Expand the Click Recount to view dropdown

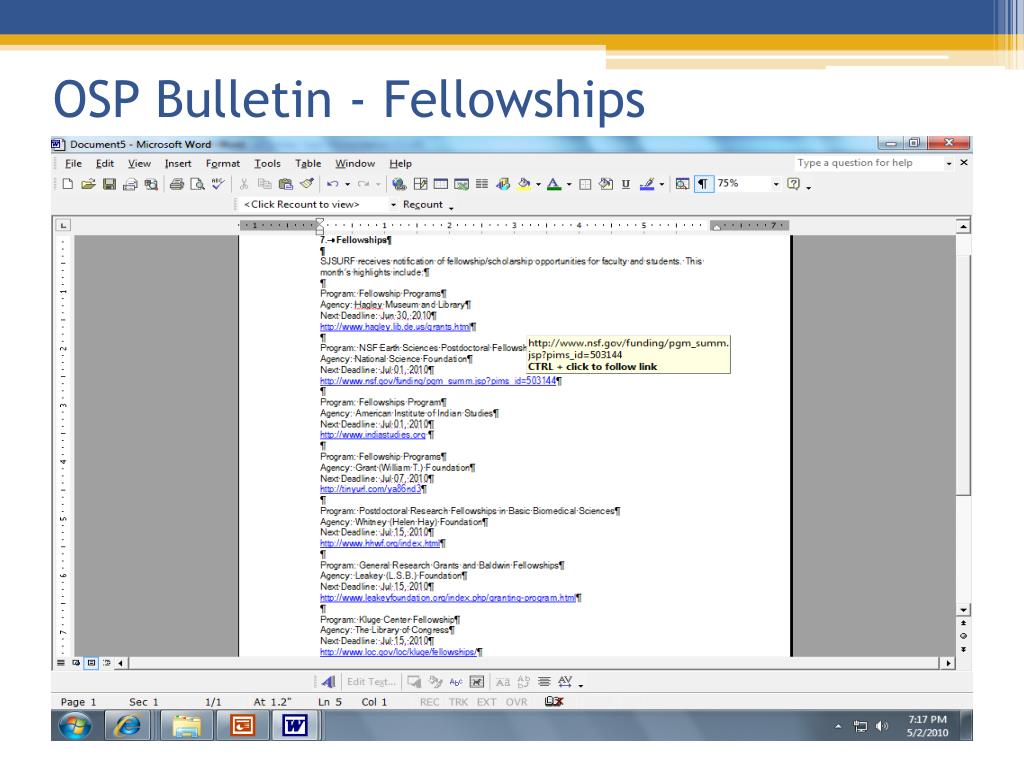click(393, 204)
